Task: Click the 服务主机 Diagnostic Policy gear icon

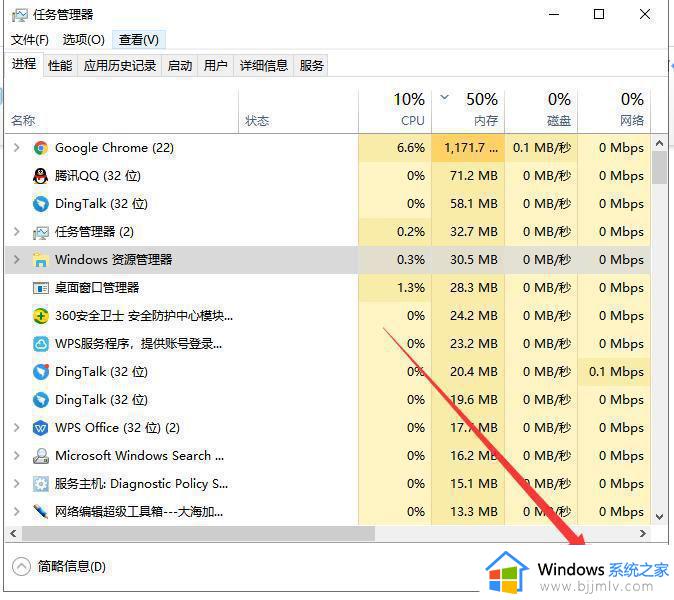Action: point(40,484)
